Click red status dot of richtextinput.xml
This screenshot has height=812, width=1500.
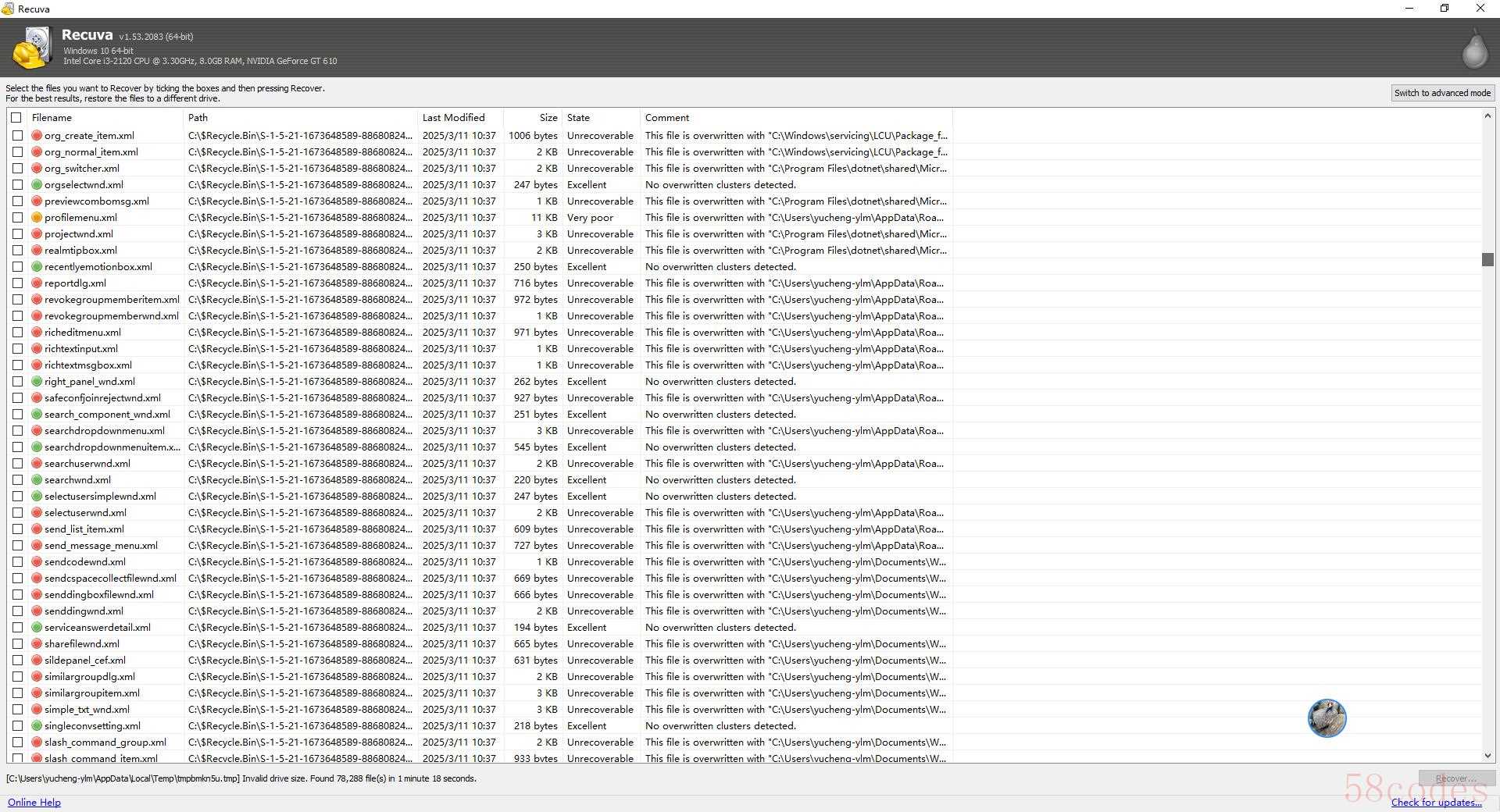(37, 349)
